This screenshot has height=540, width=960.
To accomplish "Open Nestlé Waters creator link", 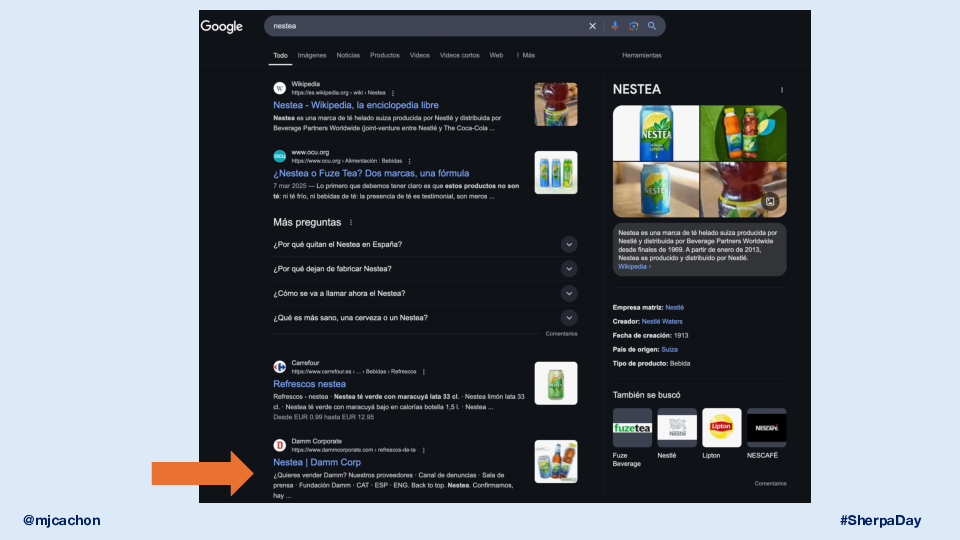I will [662, 321].
